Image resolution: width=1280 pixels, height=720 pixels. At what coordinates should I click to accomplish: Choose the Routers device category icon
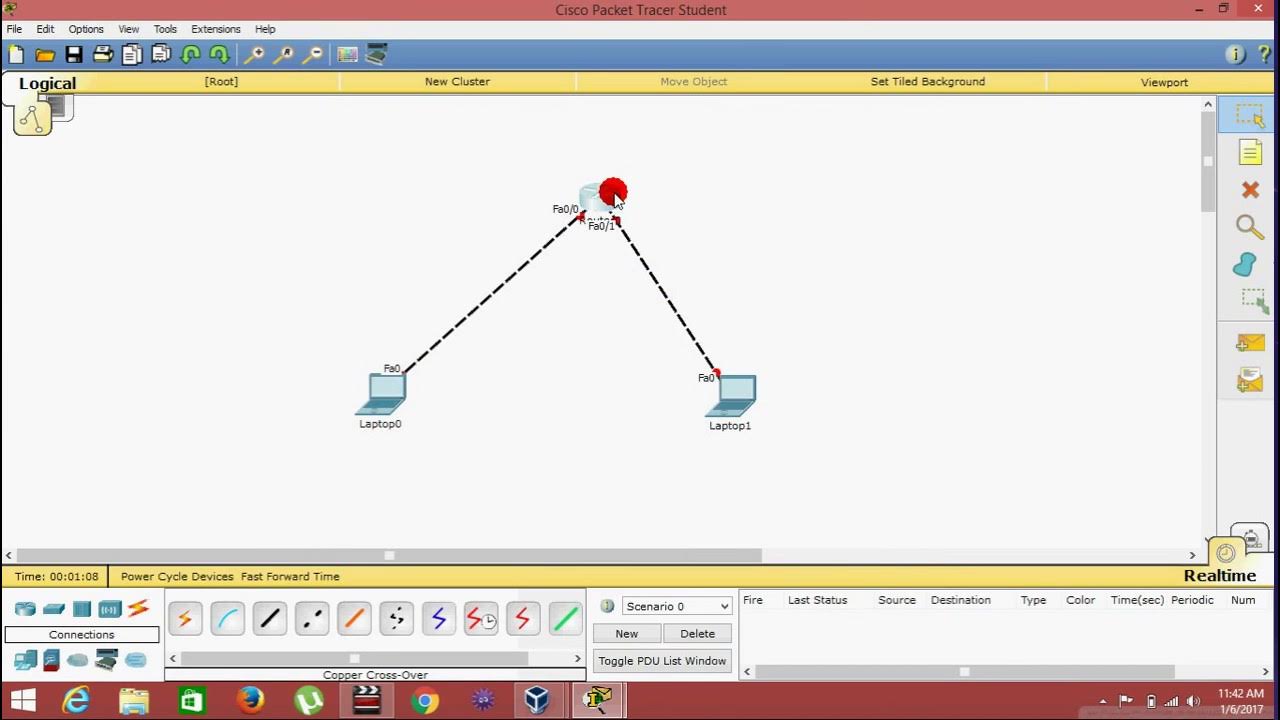point(25,609)
